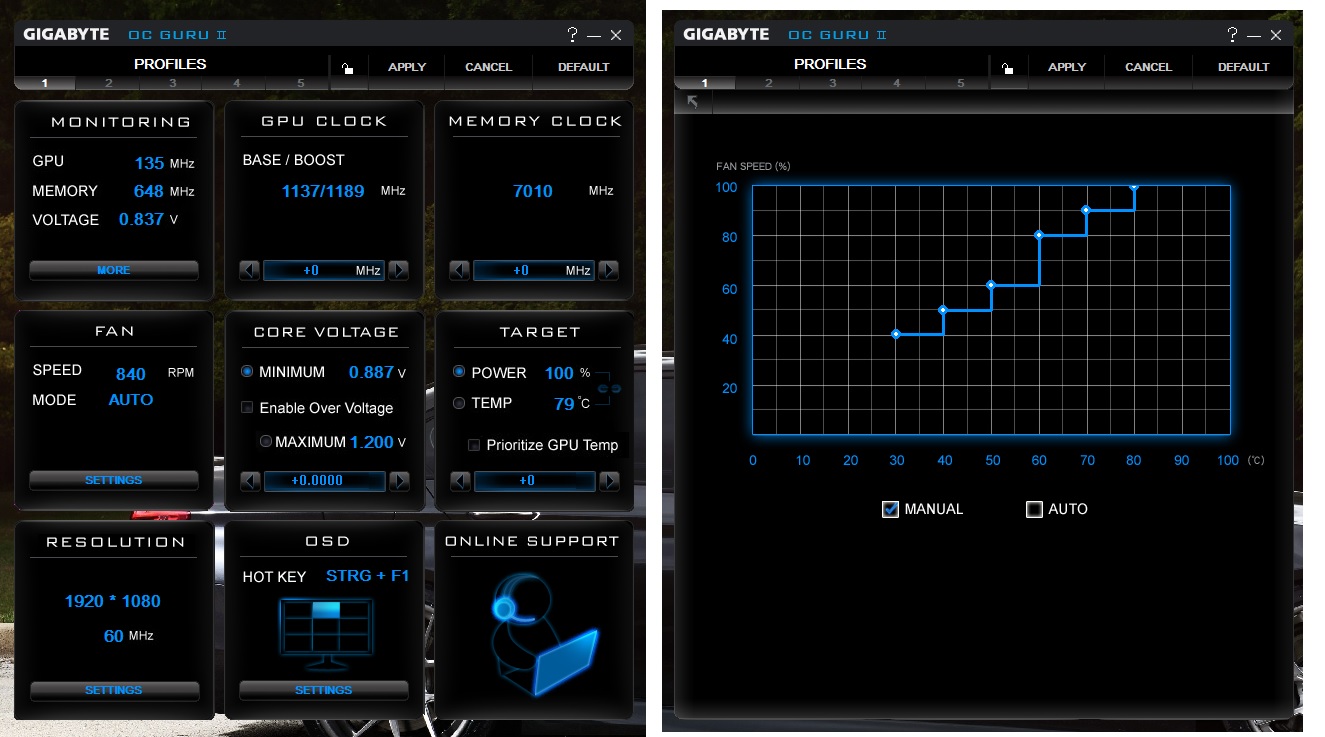Open help question mark in left window
Image resolution: width=1325 pixels, height=737 pixels.
[572, 34]
